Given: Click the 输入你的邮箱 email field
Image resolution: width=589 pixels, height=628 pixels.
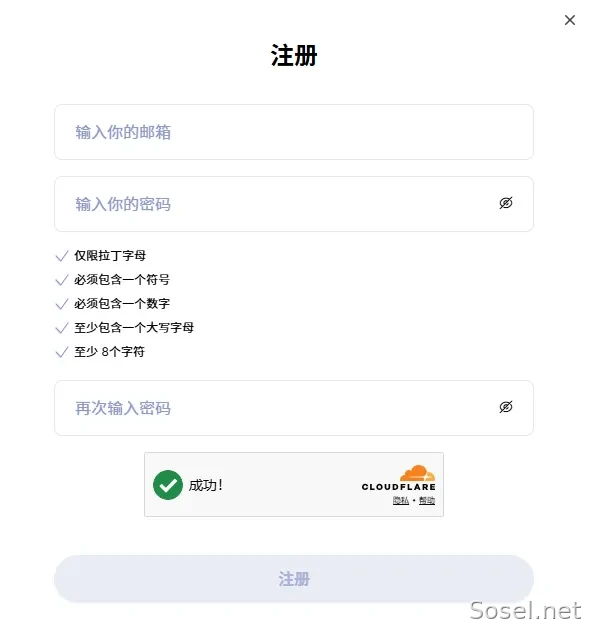Looking at the screenshot, I should [x=294, y=132].
